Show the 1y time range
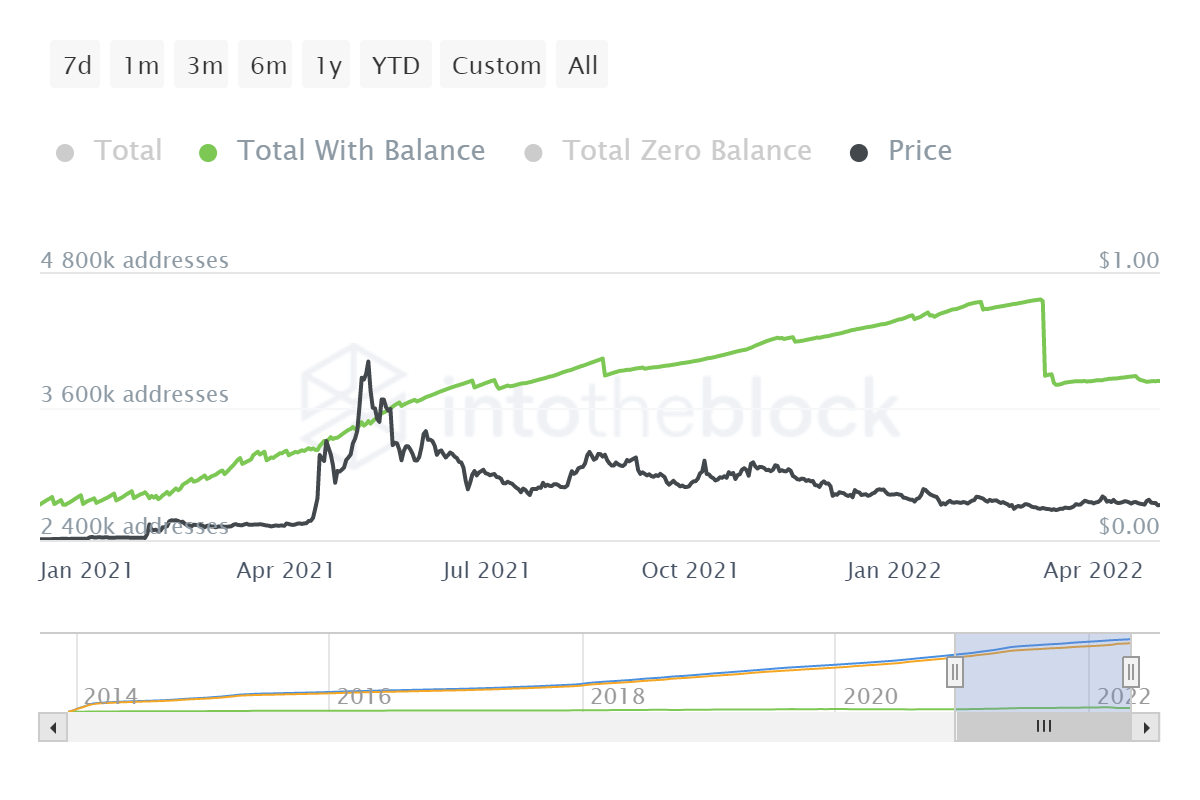The height and width of the screenshot is (800, 1200). pos(328,66)
